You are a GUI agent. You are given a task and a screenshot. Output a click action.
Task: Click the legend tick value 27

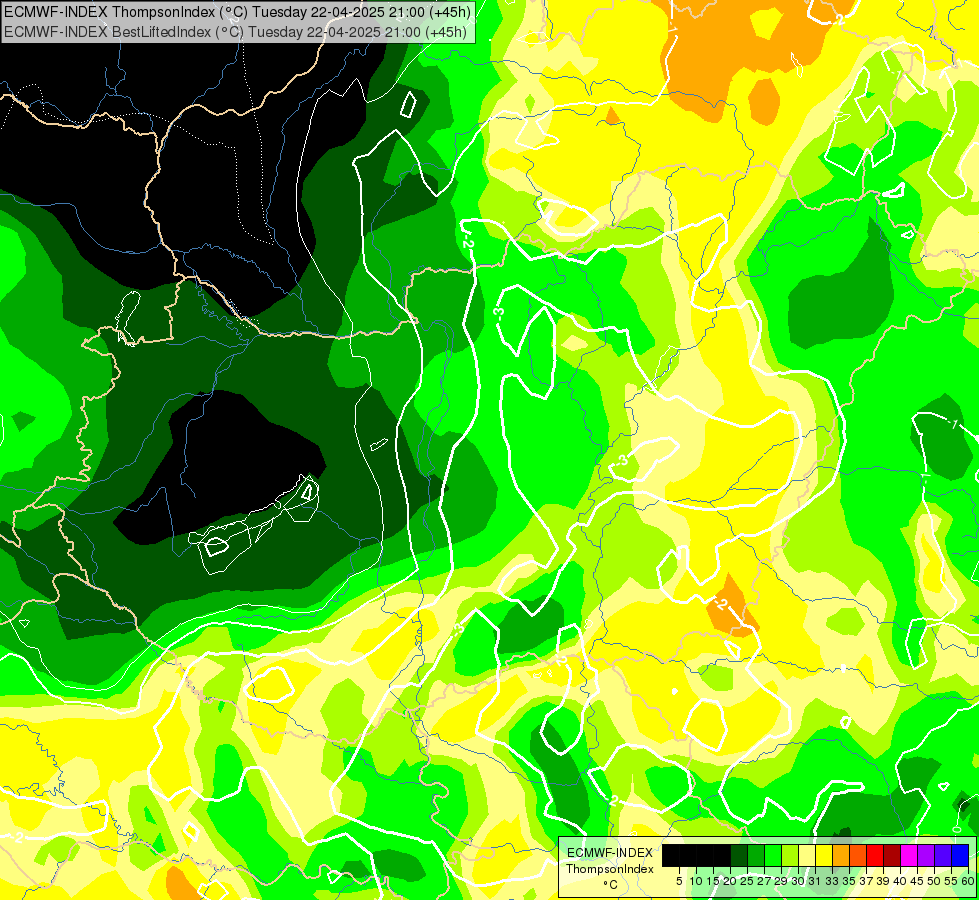[x=764, y=881]
